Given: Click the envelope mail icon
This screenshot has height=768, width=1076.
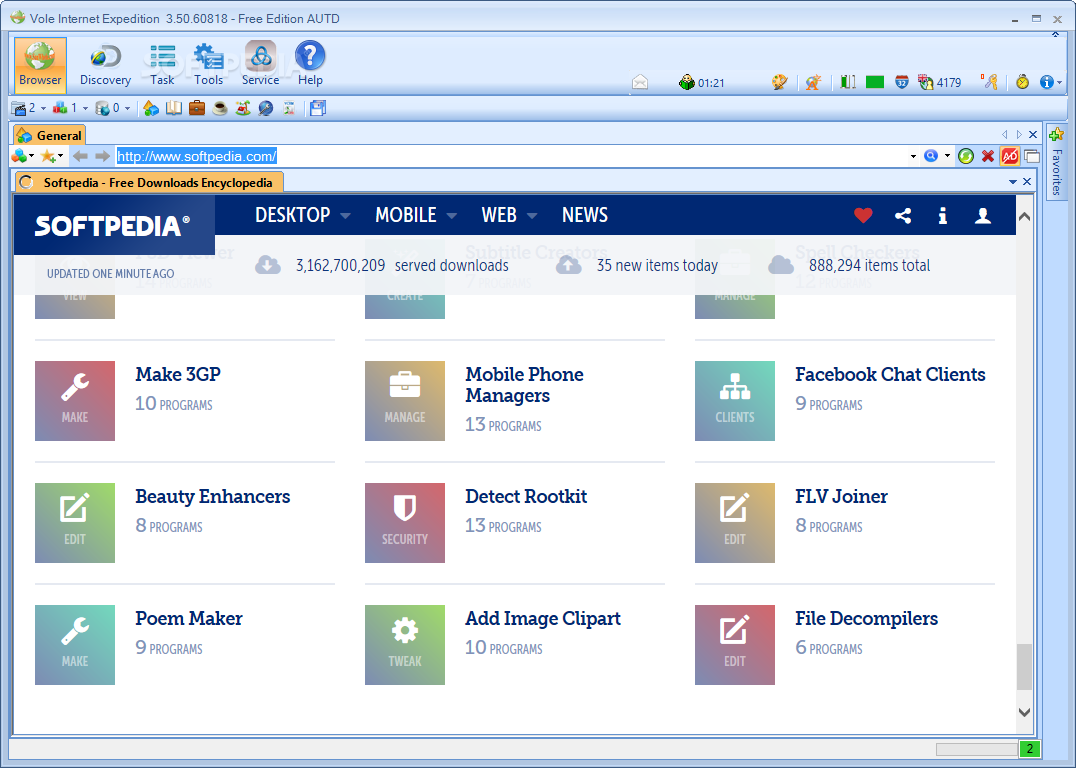Looking at the screenshot, I should pos(640,82).
